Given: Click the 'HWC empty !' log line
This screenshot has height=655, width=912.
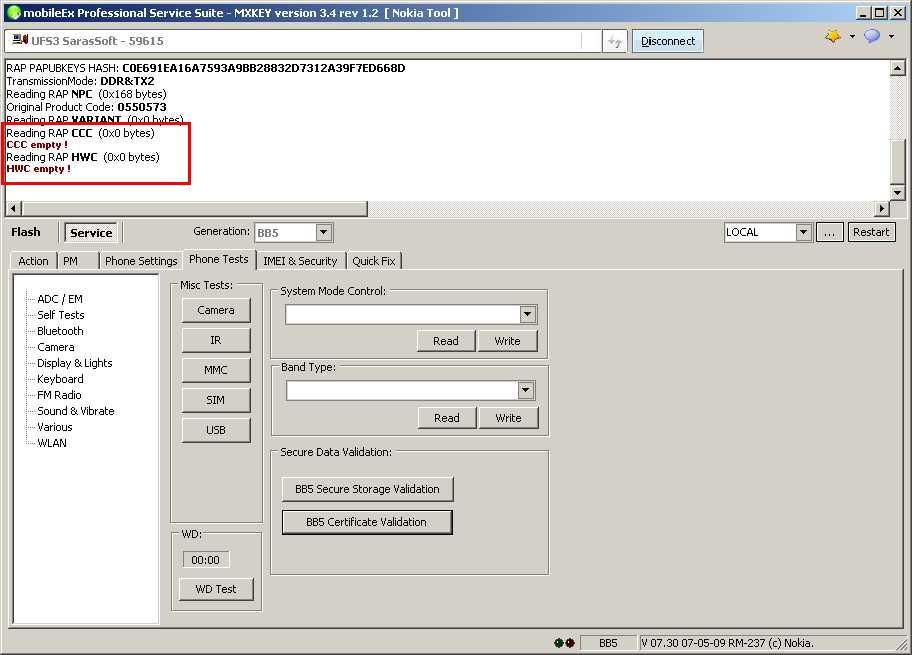Looking at the screenshot, I should coord(38,169).
